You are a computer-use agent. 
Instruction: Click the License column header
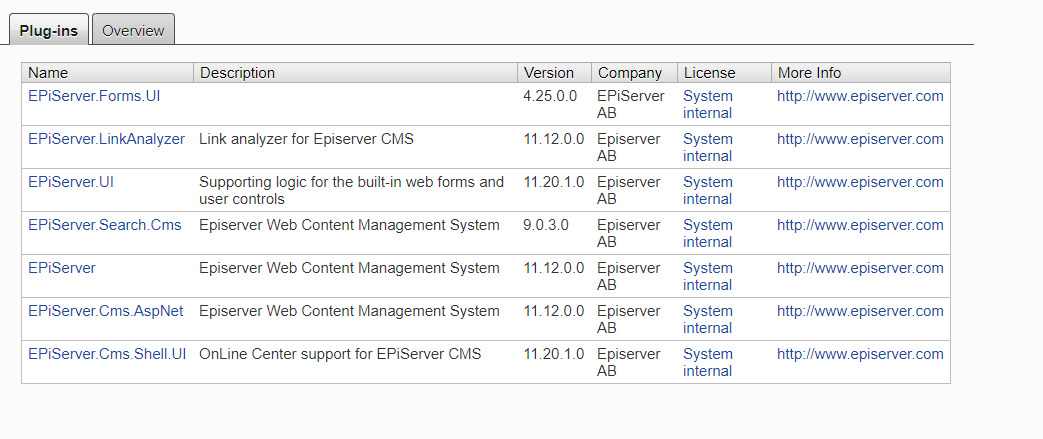point(709,73)
